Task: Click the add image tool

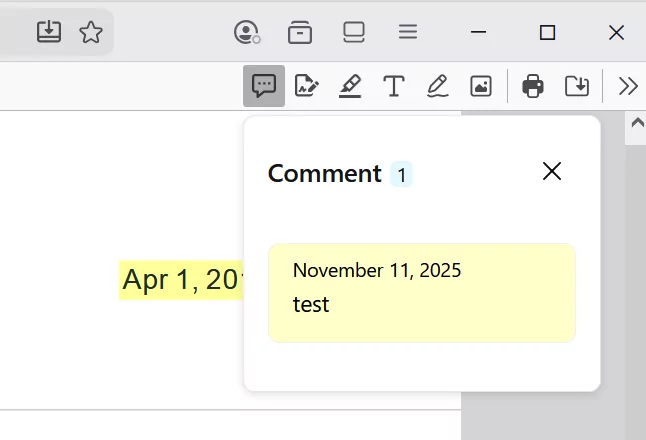Action: [x=481, y=86]
